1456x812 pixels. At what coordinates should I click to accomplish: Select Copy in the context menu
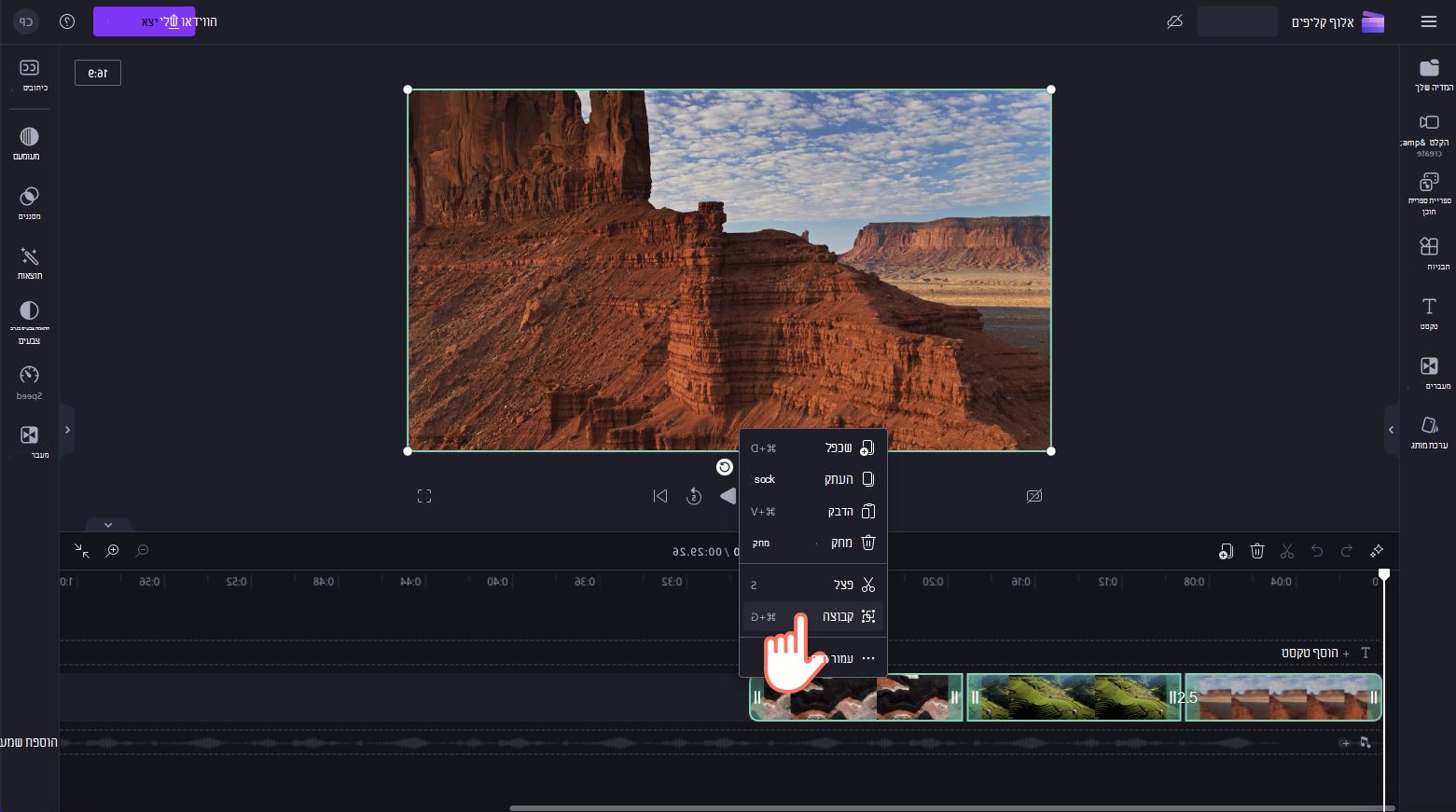(813, 479)
